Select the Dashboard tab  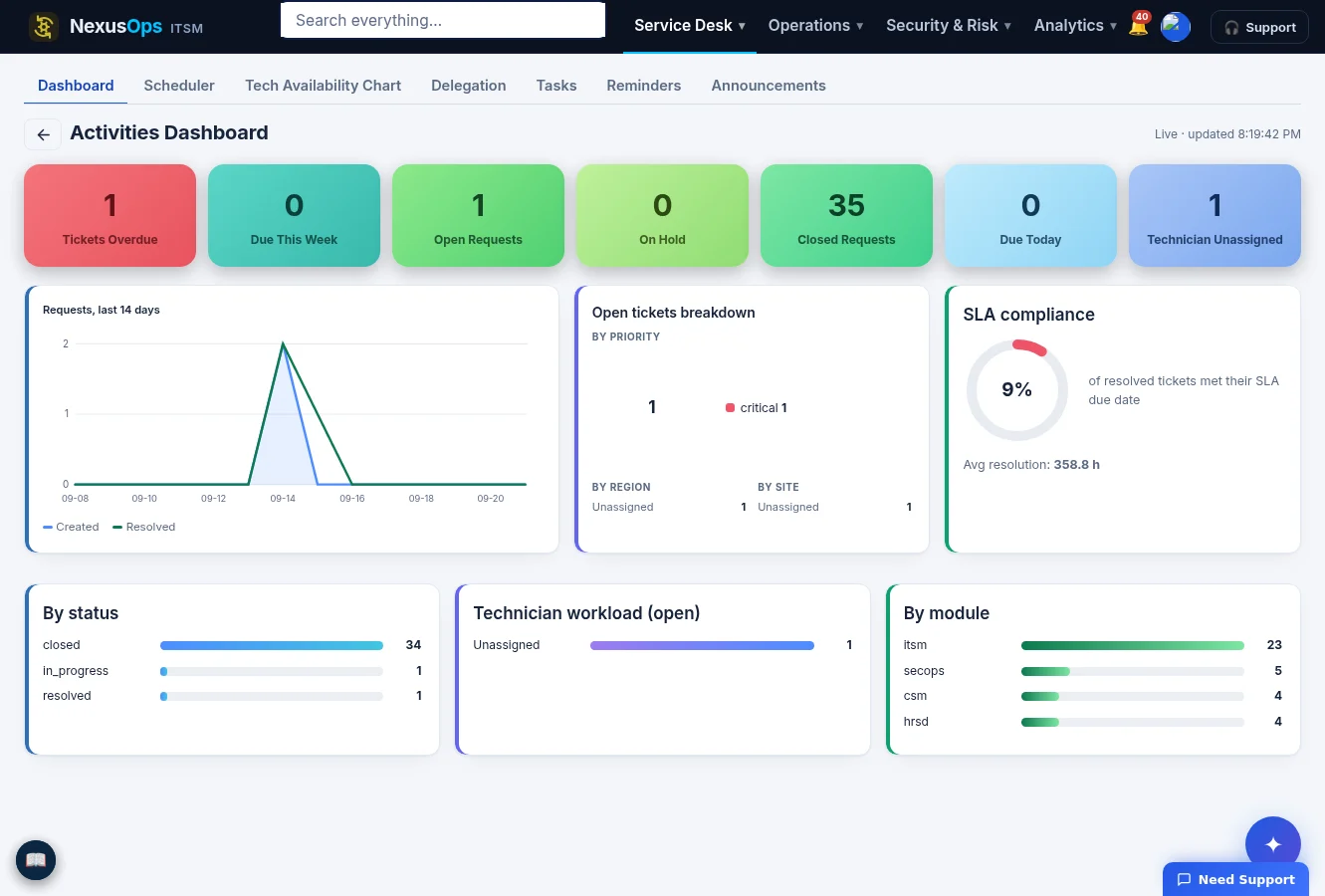point(76,86)
